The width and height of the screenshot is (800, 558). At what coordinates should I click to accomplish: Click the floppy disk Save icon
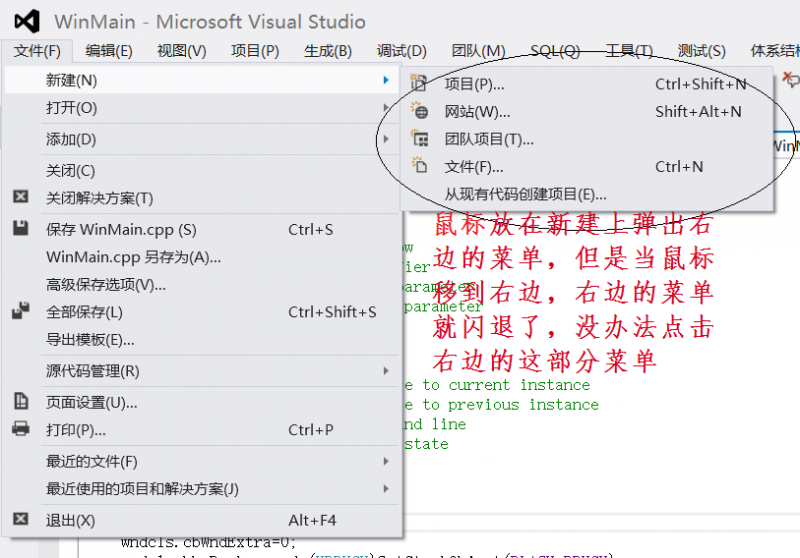(20, 228)
